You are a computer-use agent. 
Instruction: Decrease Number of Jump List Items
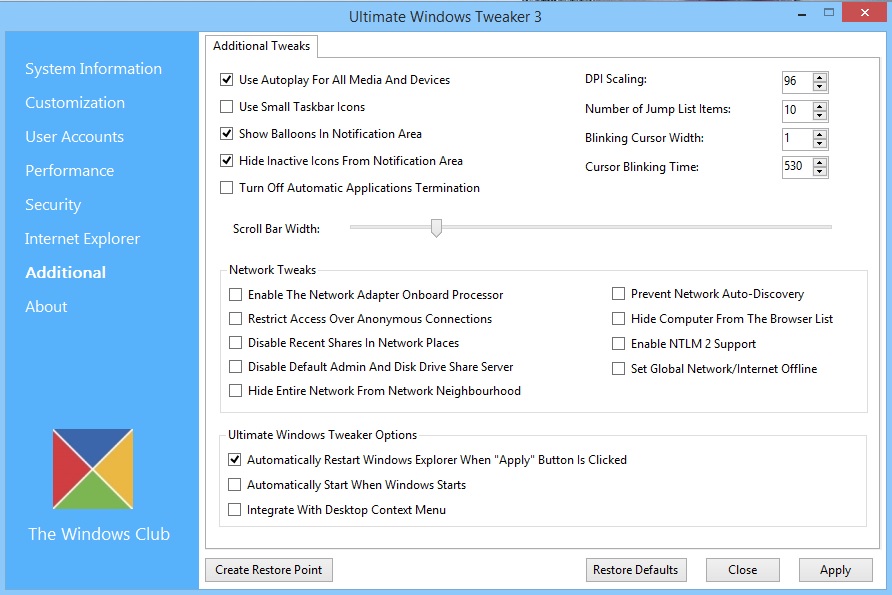tap(819, 115)
